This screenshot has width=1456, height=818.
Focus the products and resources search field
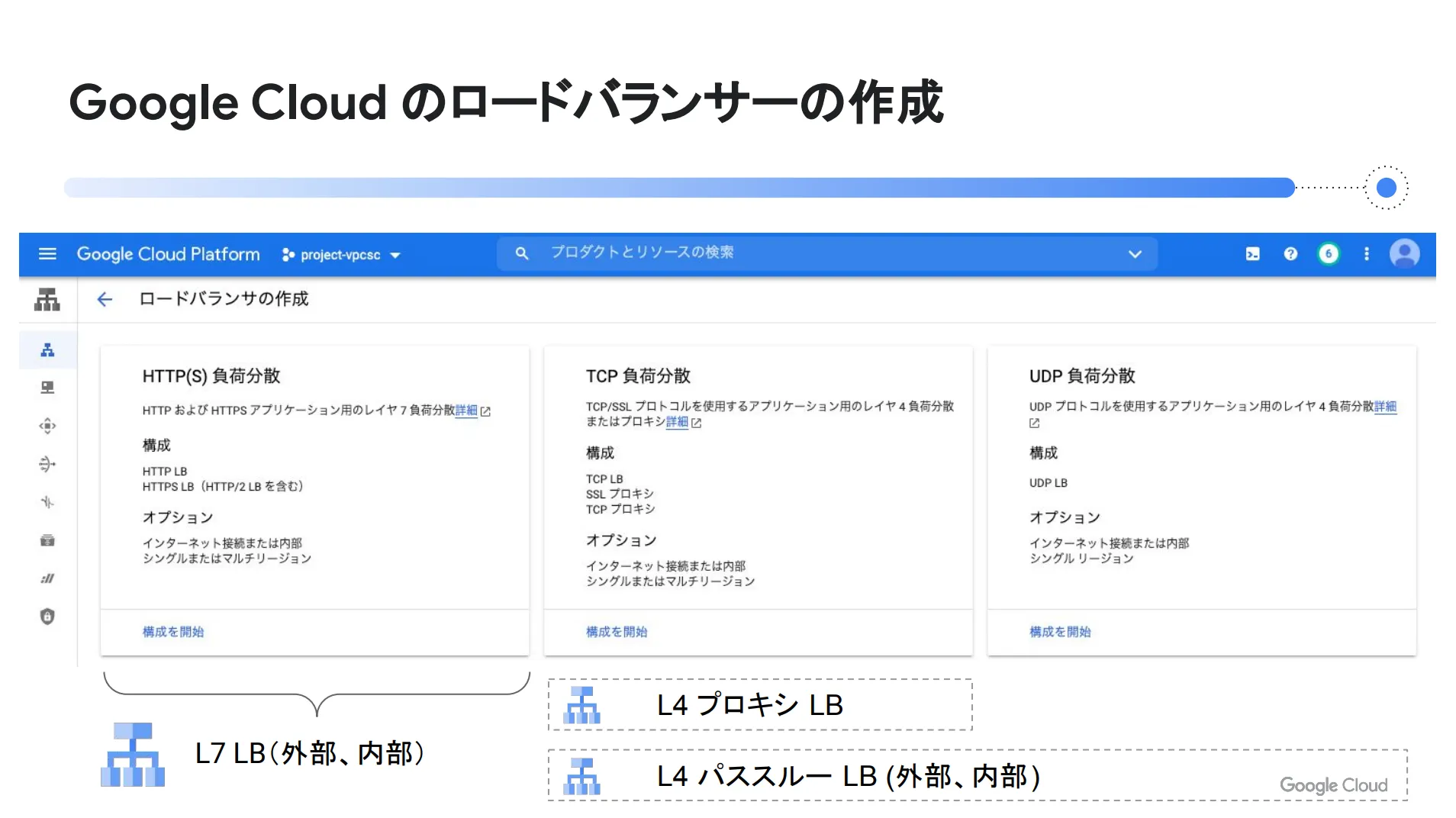pyautogui.click(x=826, y=253)
